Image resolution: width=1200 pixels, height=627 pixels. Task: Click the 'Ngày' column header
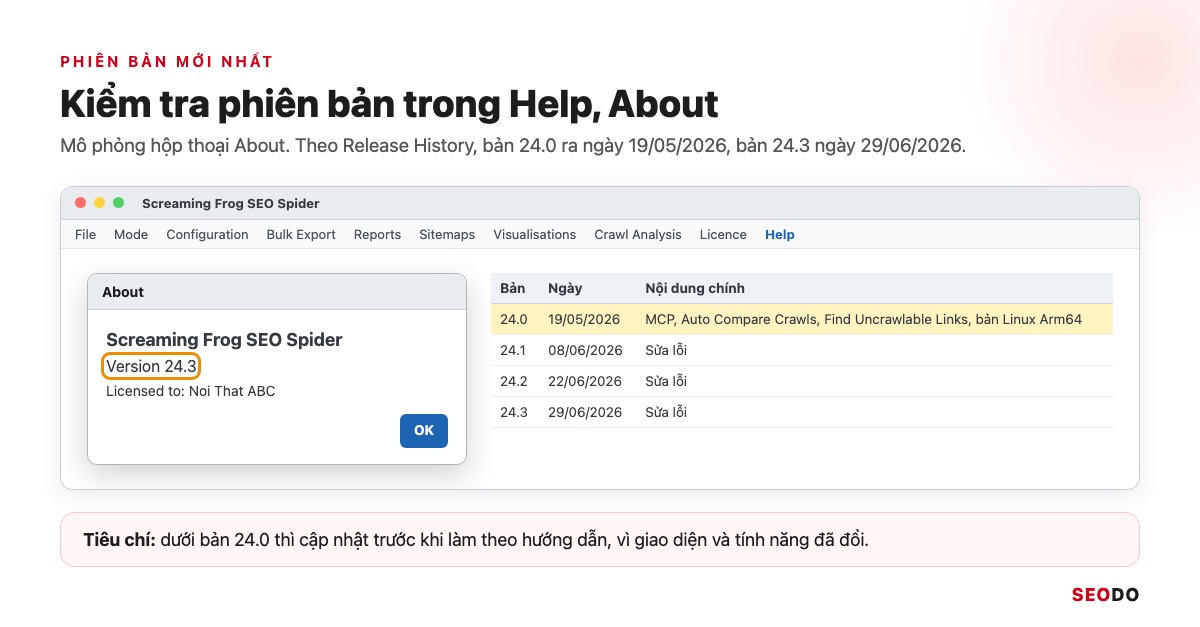coord(566,288)
